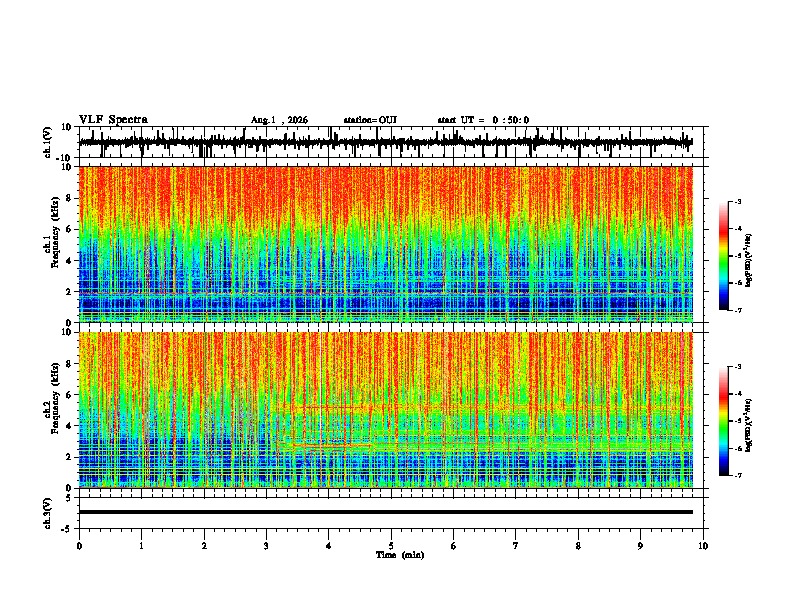Click the "2" kHz tick on ch.1 spectrogram
Screen dimensions: 792x612
pyautogui.click(x=70, y=292)
